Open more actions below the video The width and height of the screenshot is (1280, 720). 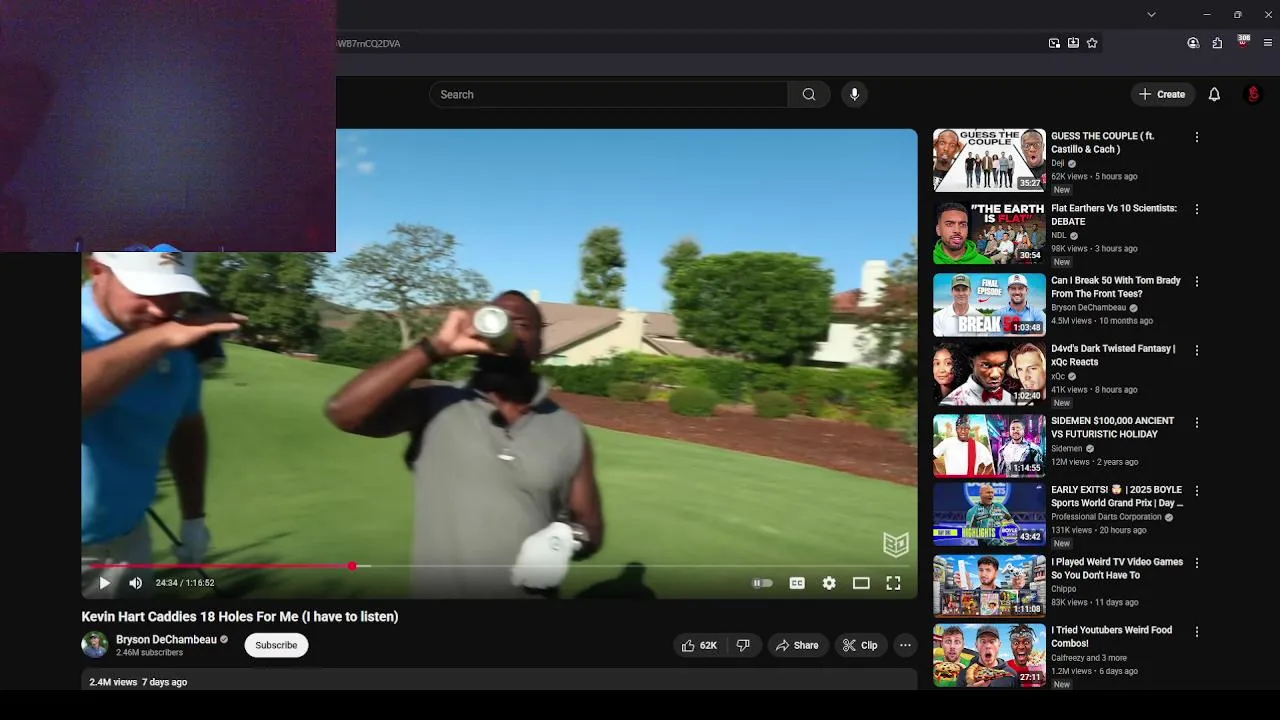coord(905,645)
